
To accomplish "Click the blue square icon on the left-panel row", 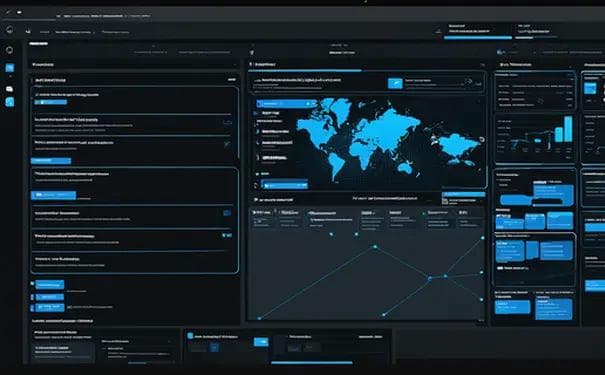I will pos(227,213).
